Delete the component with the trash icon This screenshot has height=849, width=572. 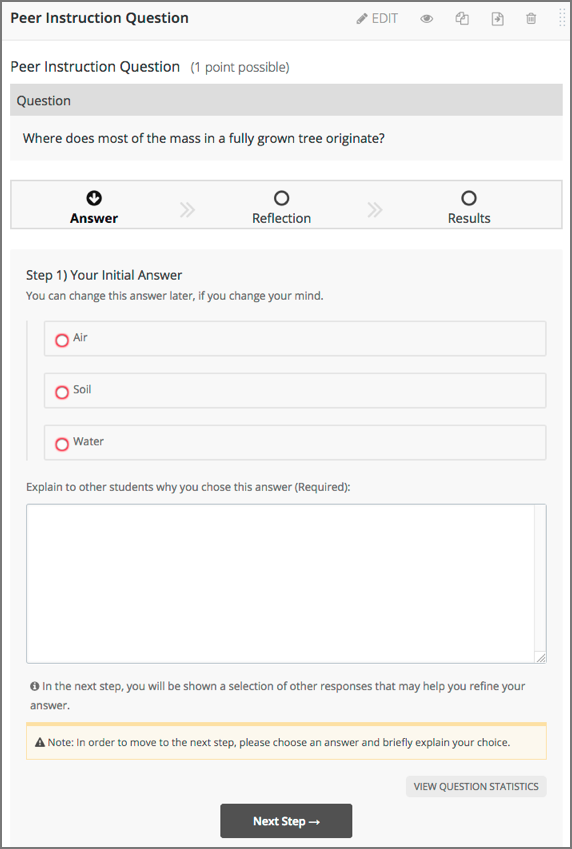coord(531,19)
